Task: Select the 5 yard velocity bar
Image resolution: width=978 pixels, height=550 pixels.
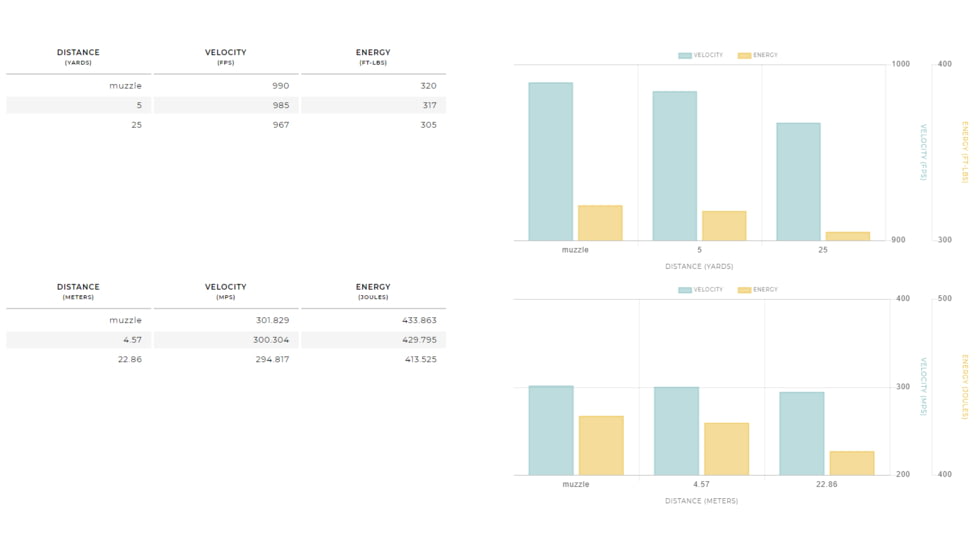Action: coord(674,166)
